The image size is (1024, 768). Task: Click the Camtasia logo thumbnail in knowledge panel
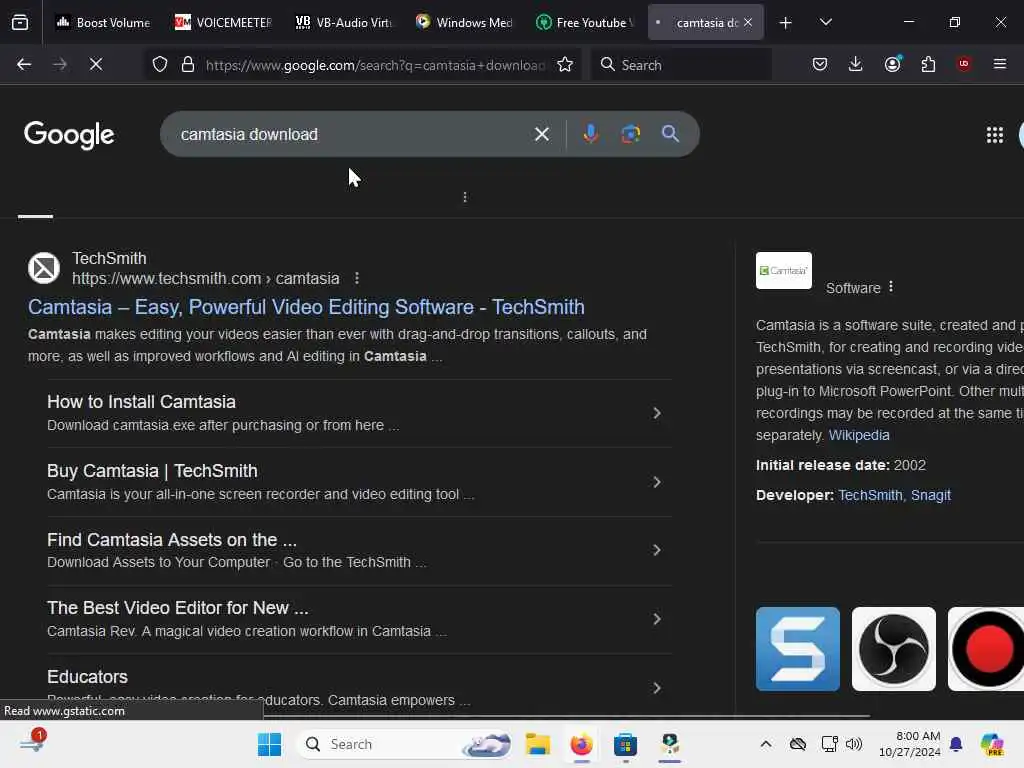pos(784,270)
